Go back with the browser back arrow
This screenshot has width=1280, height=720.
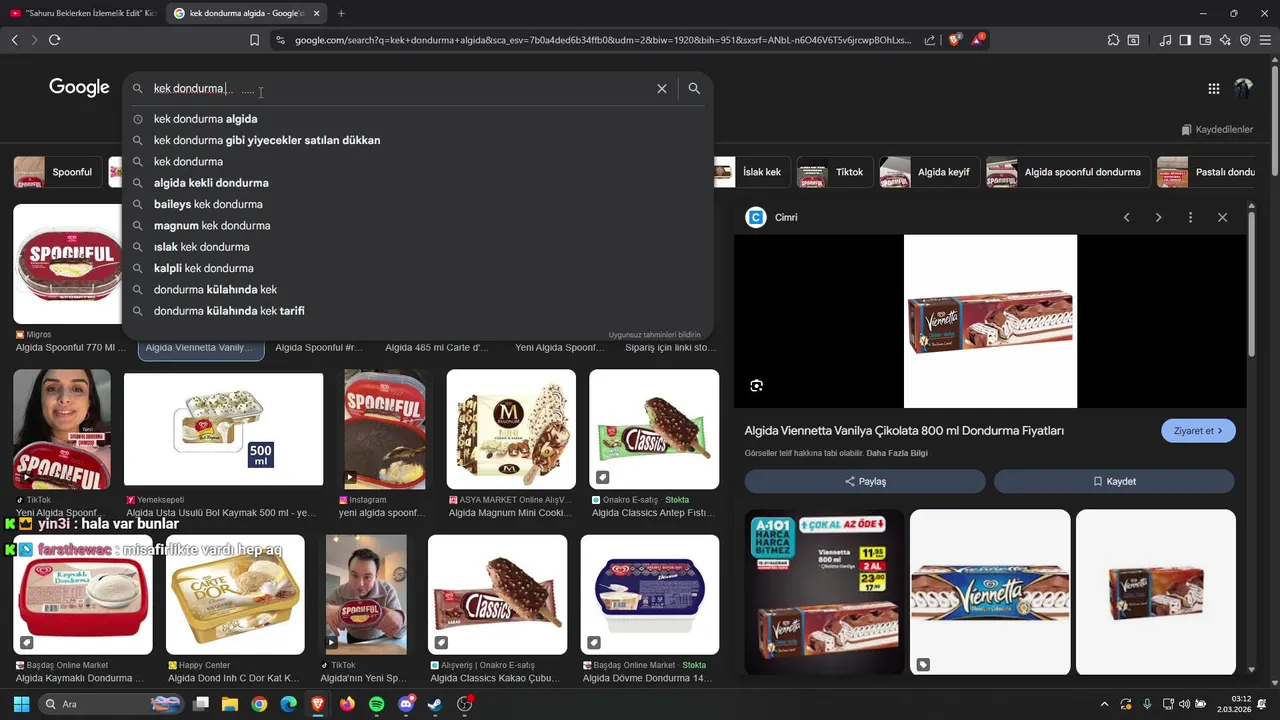click(14, 40)
